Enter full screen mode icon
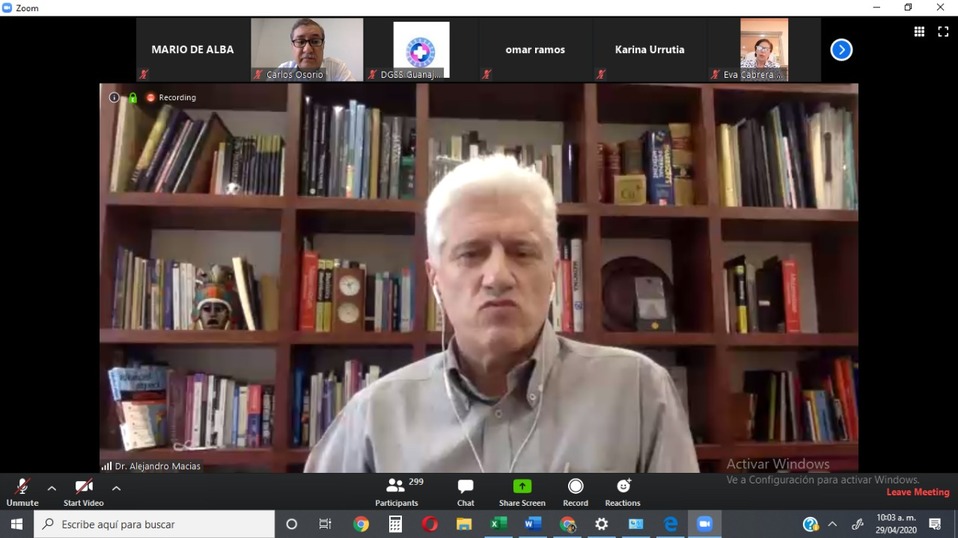The height and width of the screenshot is (538, 958). 943,31
